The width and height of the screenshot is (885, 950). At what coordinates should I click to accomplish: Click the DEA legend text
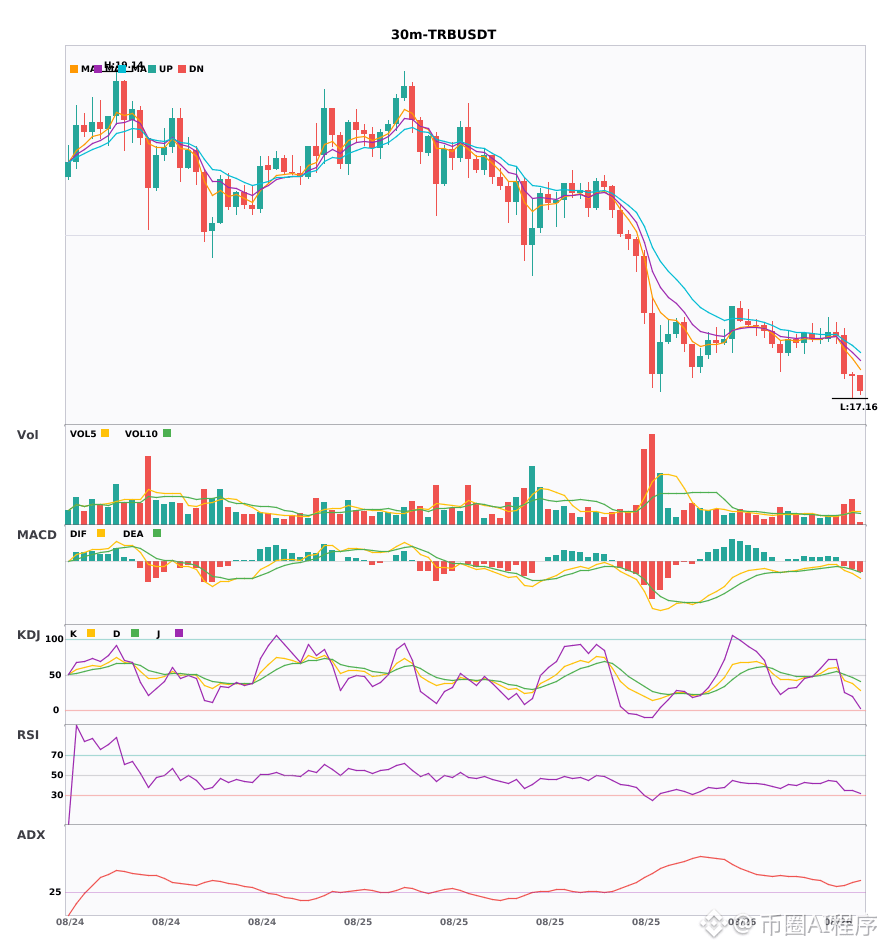pos(133,534)
